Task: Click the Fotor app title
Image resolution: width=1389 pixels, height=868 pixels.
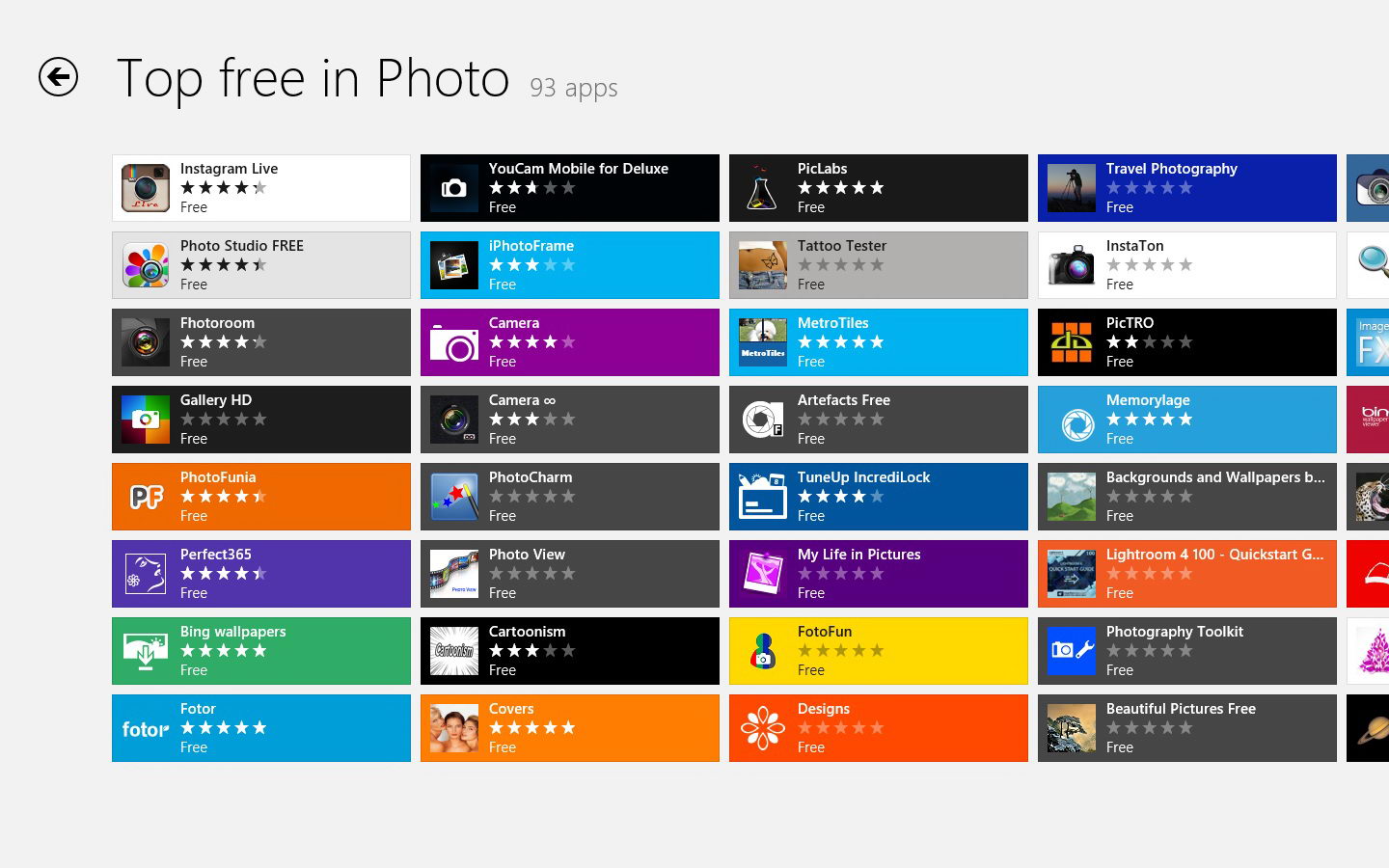Action: pyautogui.click(x=198, y=709)
